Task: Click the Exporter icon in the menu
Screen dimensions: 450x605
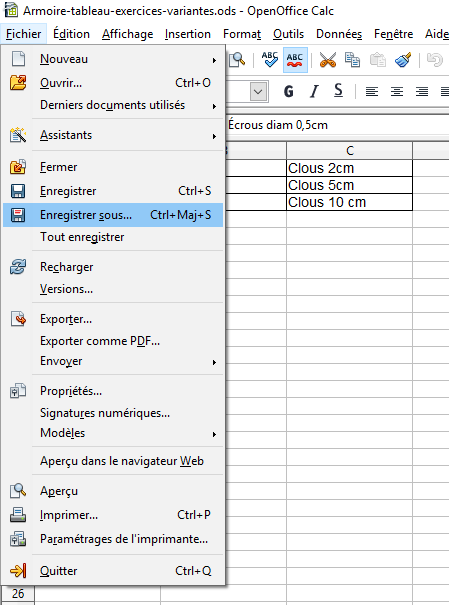Action: 18,319
